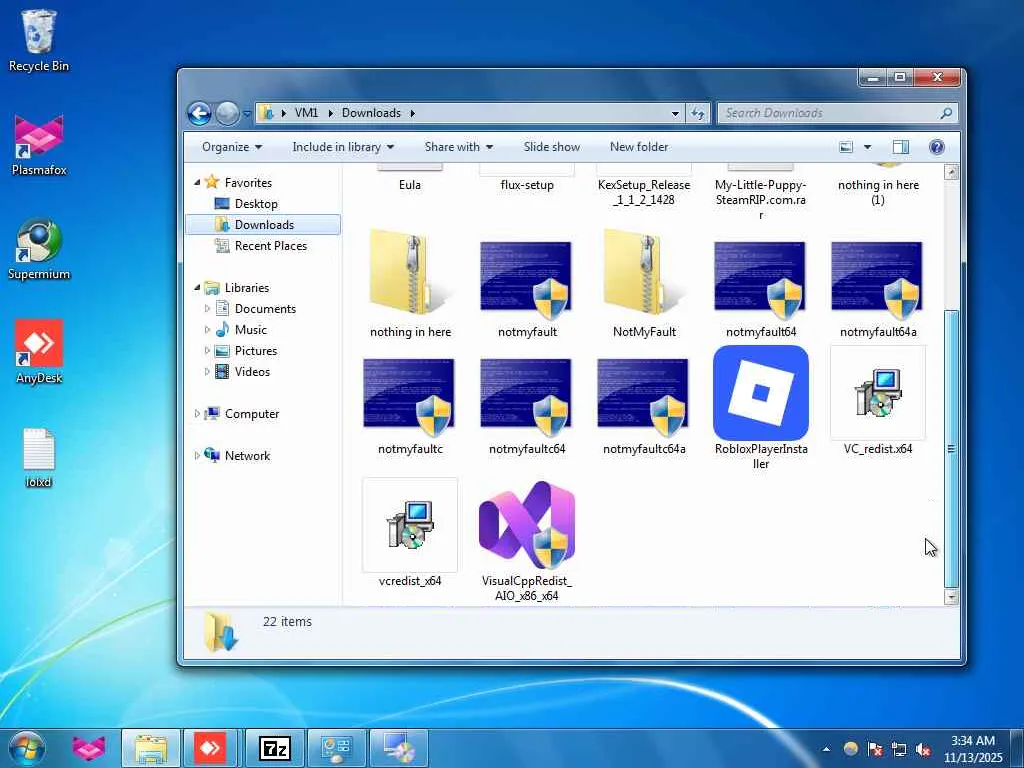Open Explorer help with the question mark icon
1024x768 pixels.
coord(936,147)
